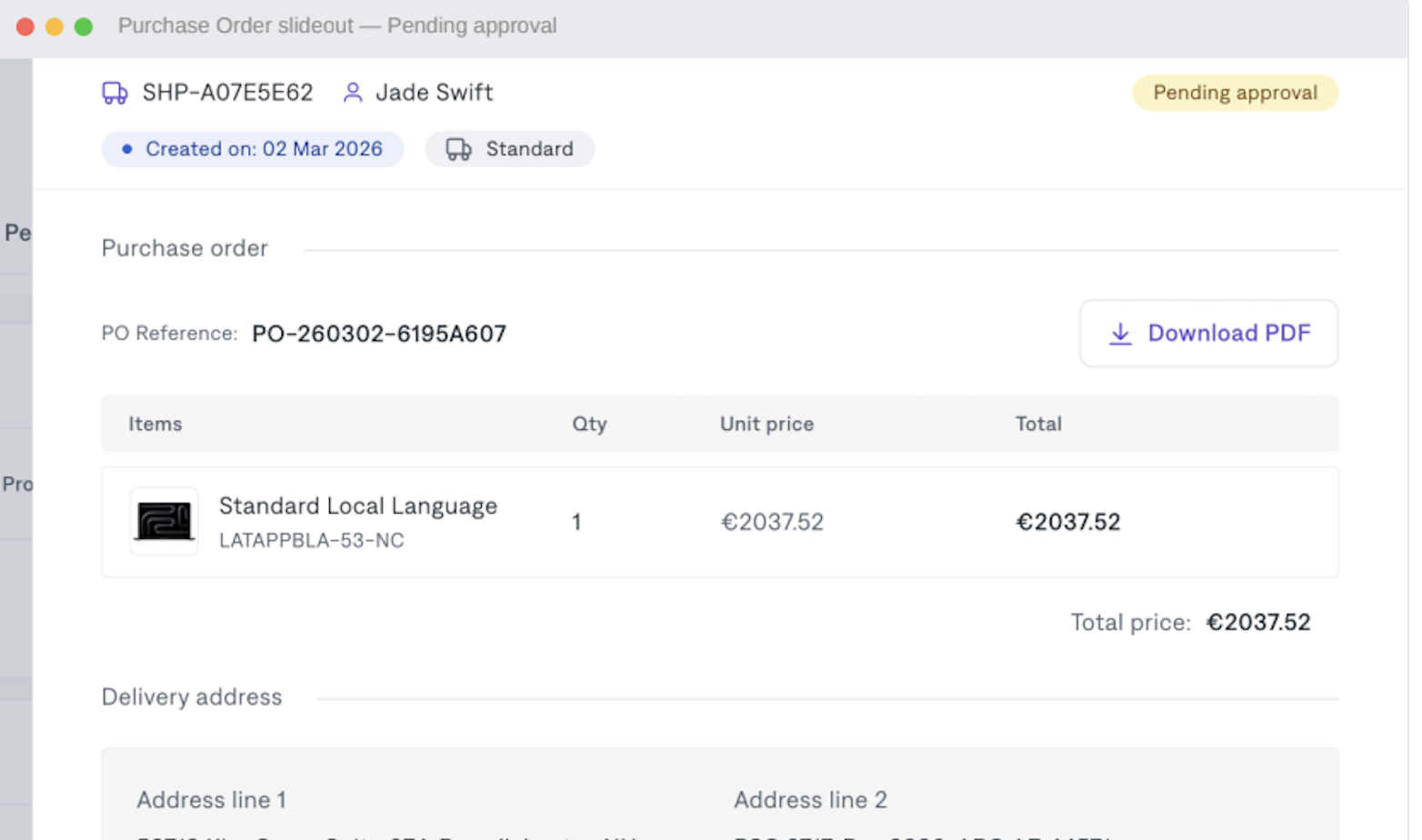
Task: Click the Download PDF button
Action: point(1208,333)
